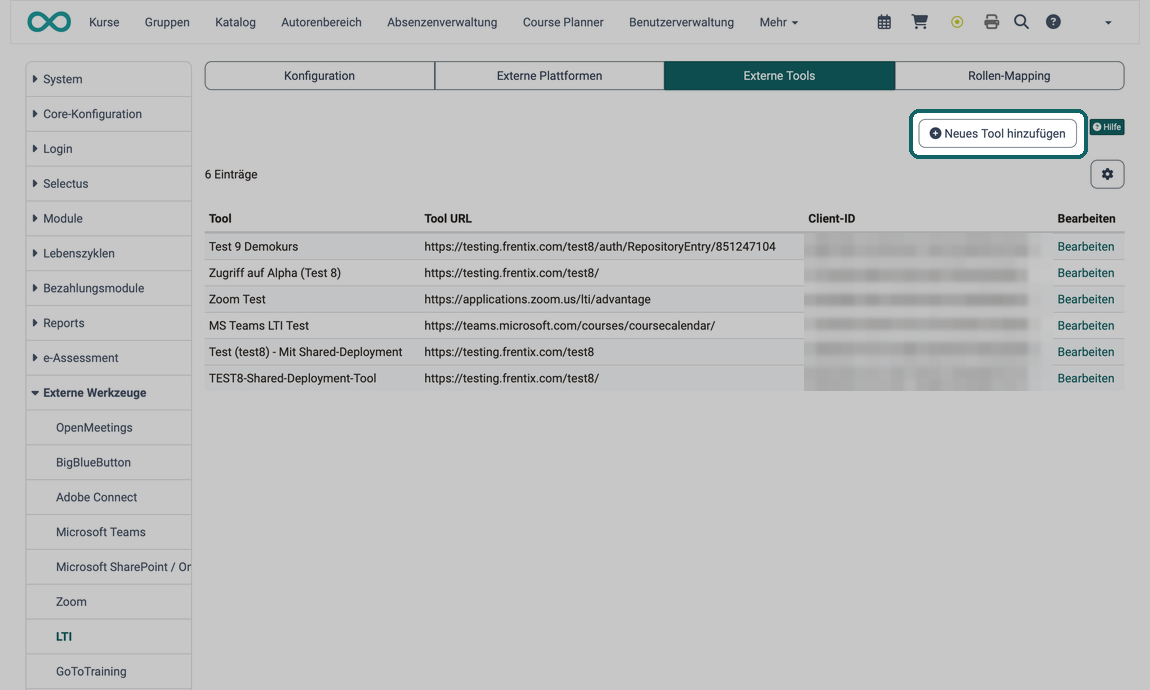
Task: Switch to the Rollen-Mapping tab
Action: coord(1009,76)
